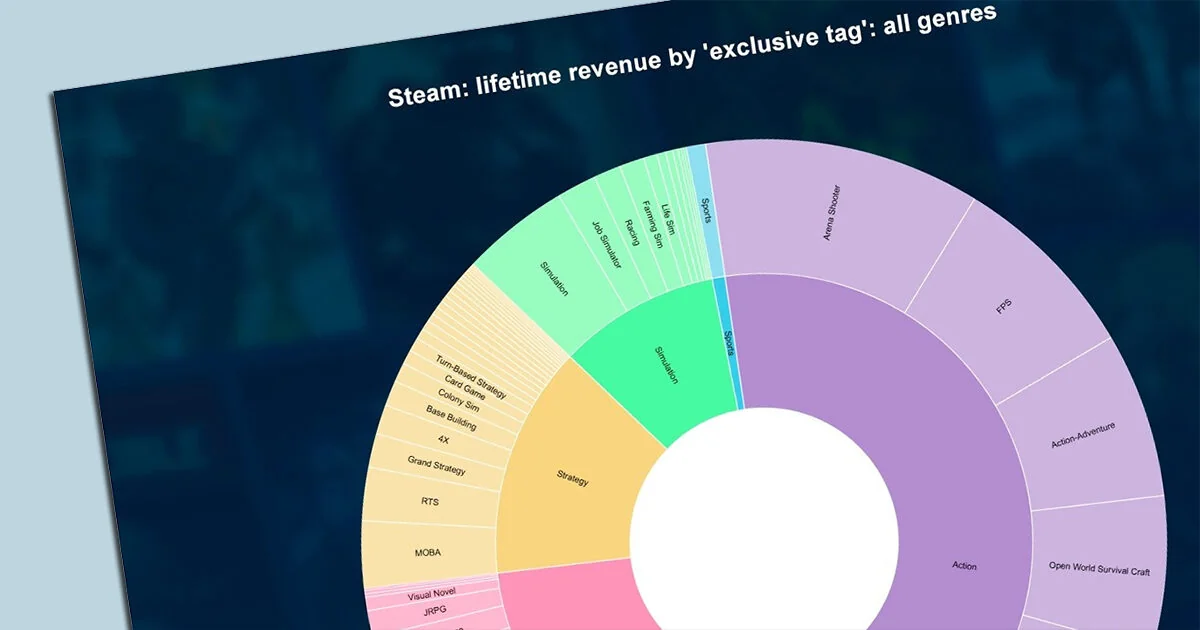Click the chart title about Steam lifetime revenue

point(694,55)
